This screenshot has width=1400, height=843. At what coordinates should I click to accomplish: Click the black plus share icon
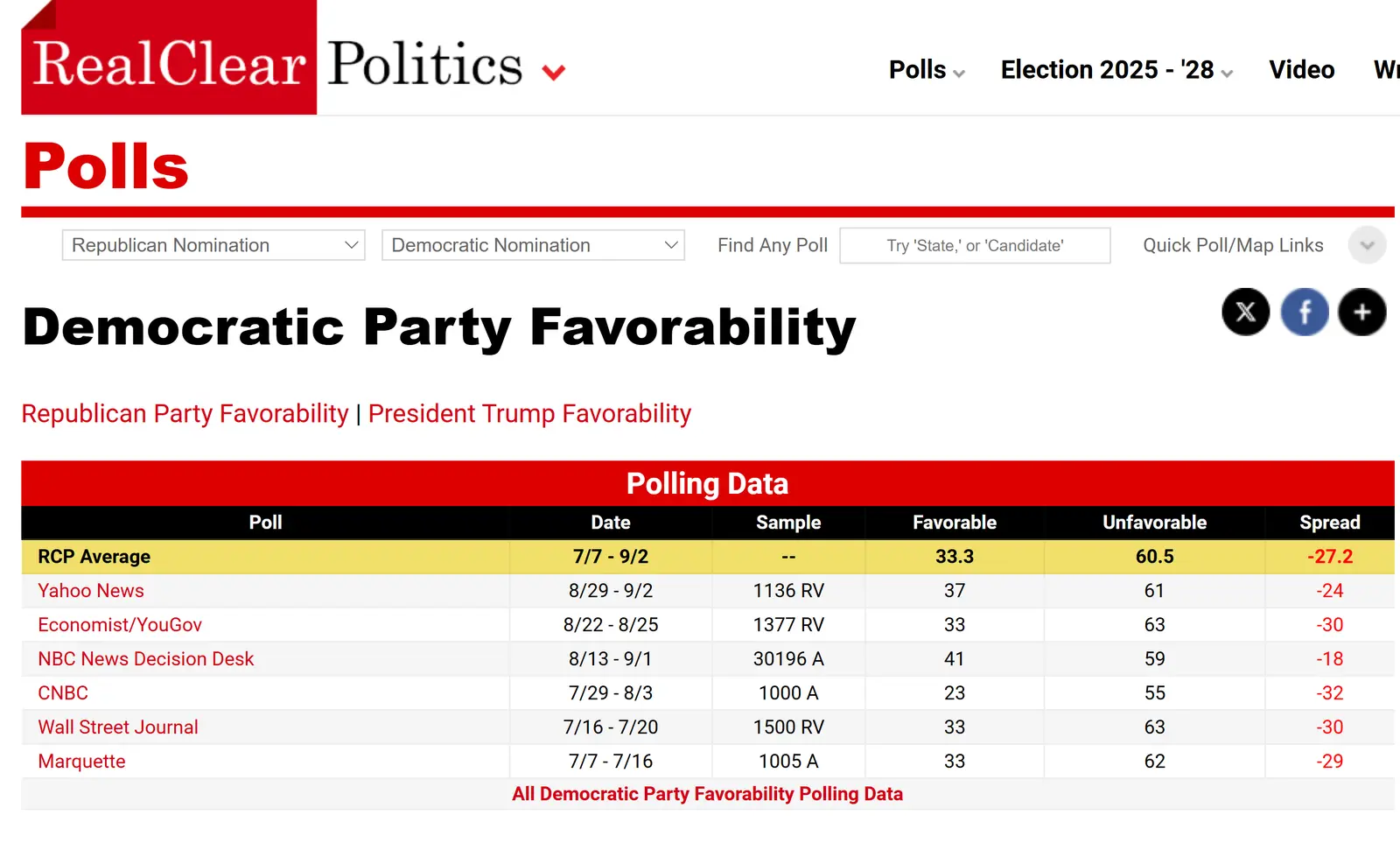coord(1361,312)
